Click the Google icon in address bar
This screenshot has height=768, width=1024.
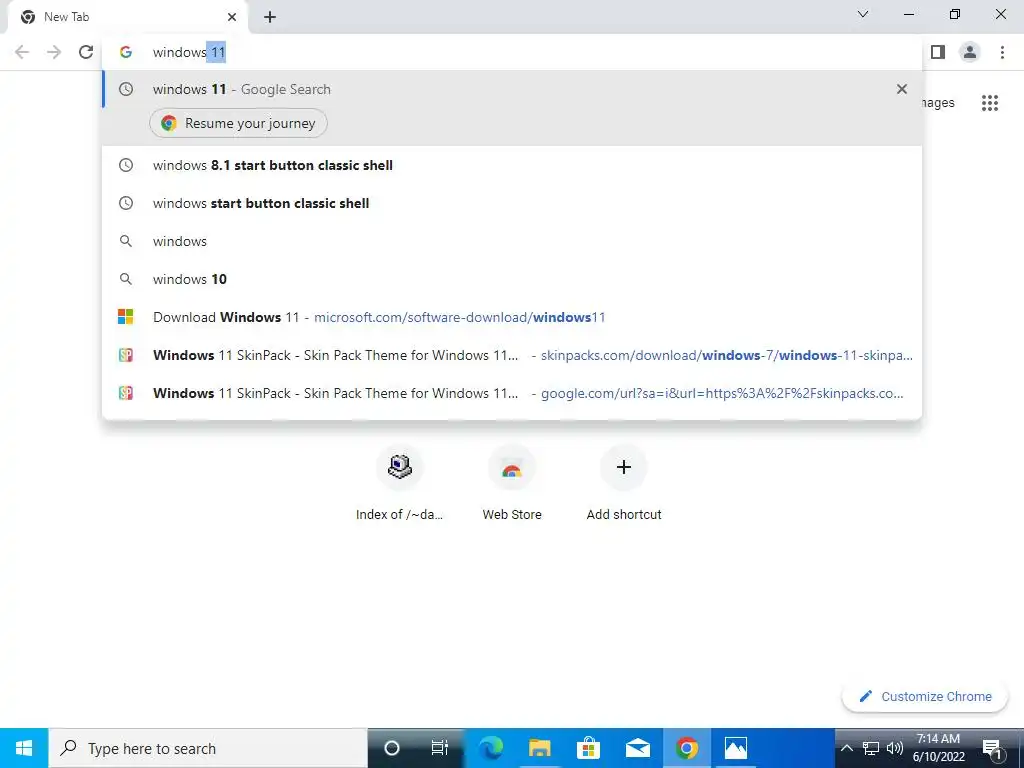126,52
